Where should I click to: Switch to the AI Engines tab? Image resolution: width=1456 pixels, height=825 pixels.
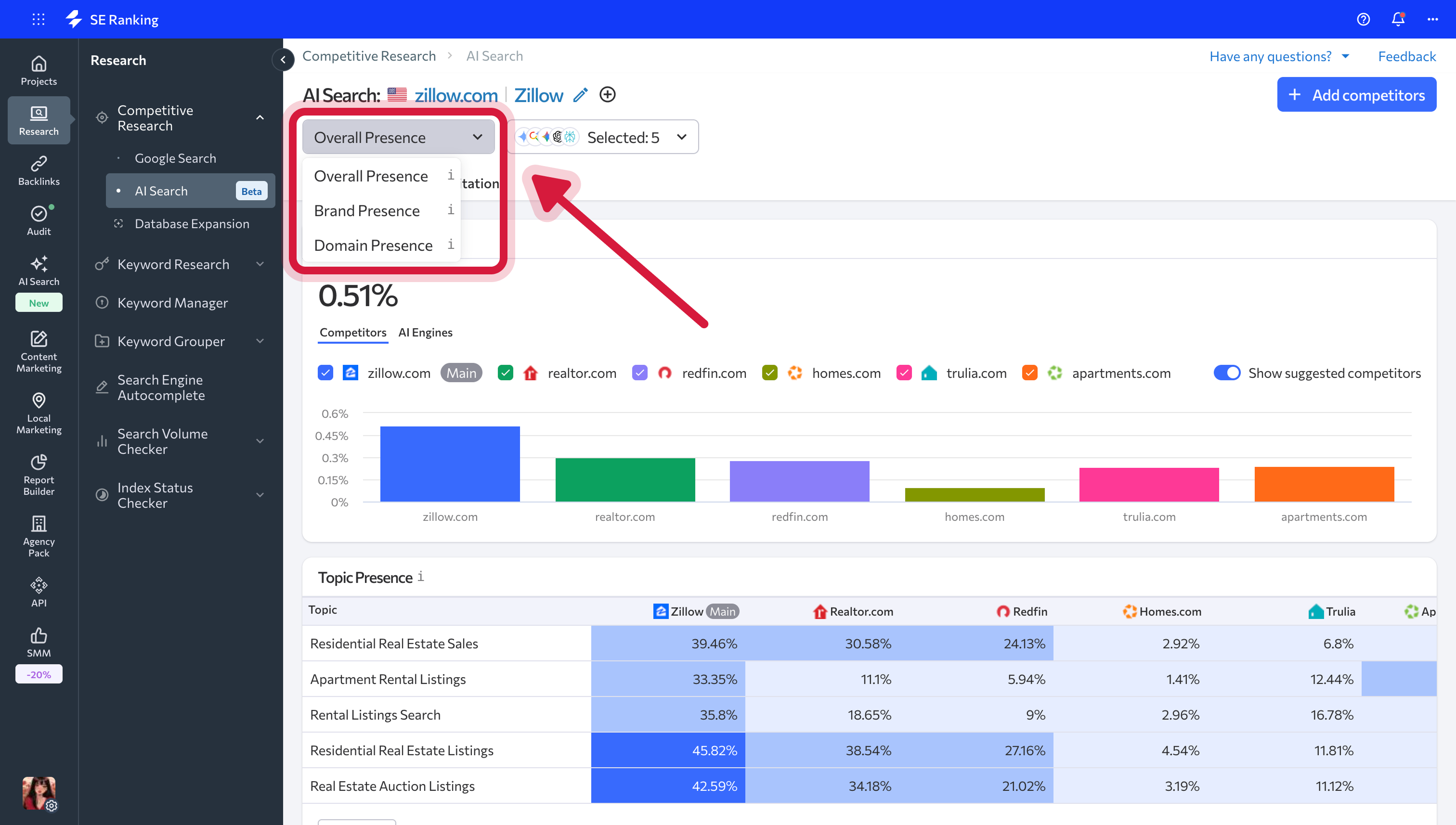click(x=425, y=332)
